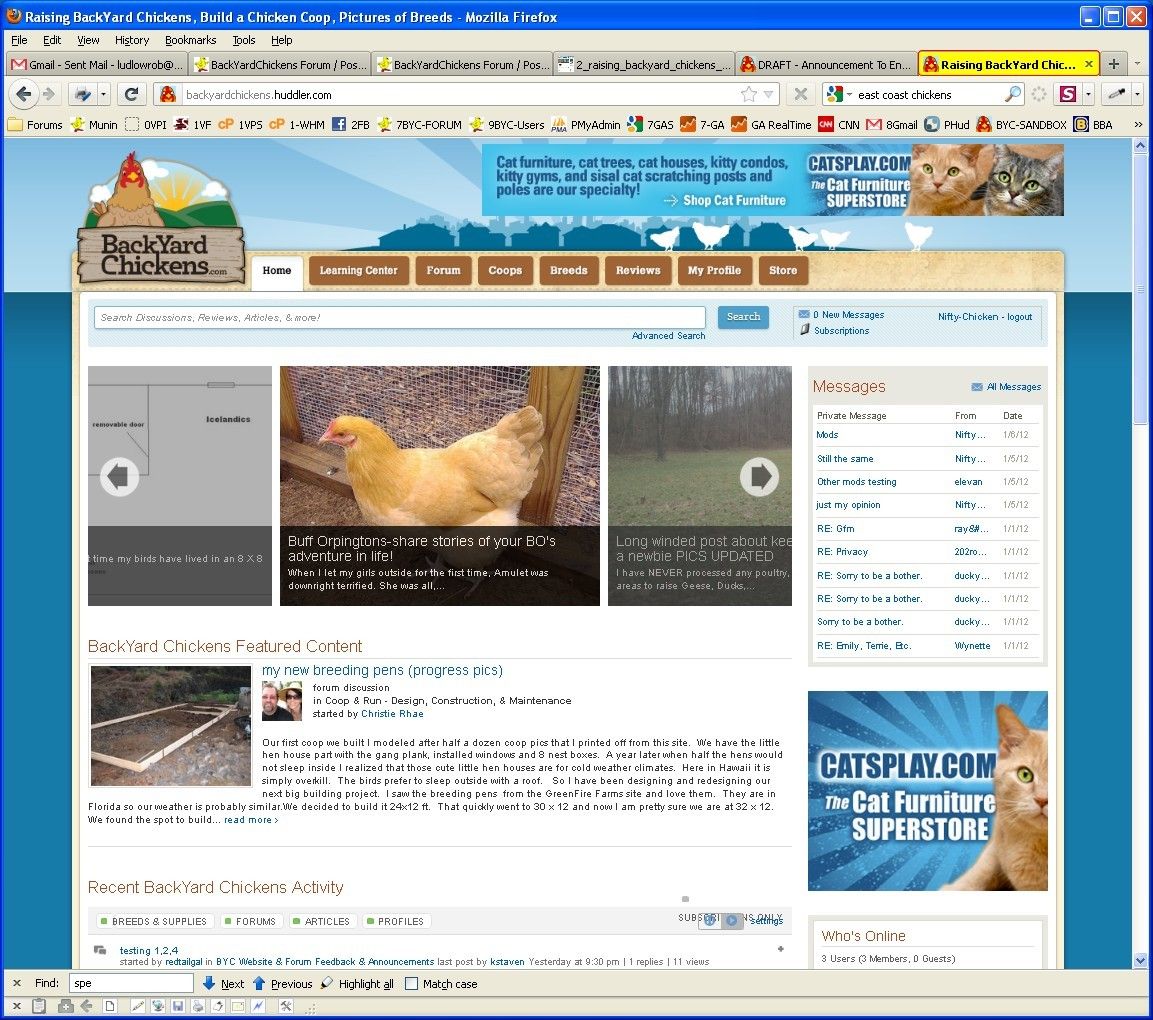Open the CNN bookmark

pyautogui.click(x=839, y=125)
